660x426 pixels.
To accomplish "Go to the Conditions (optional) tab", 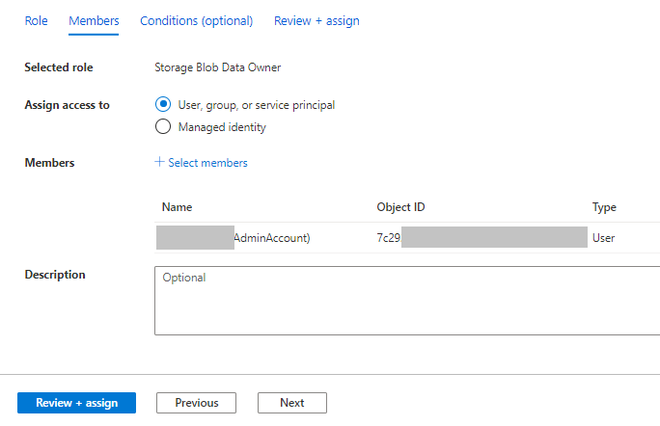I will 196,21.
